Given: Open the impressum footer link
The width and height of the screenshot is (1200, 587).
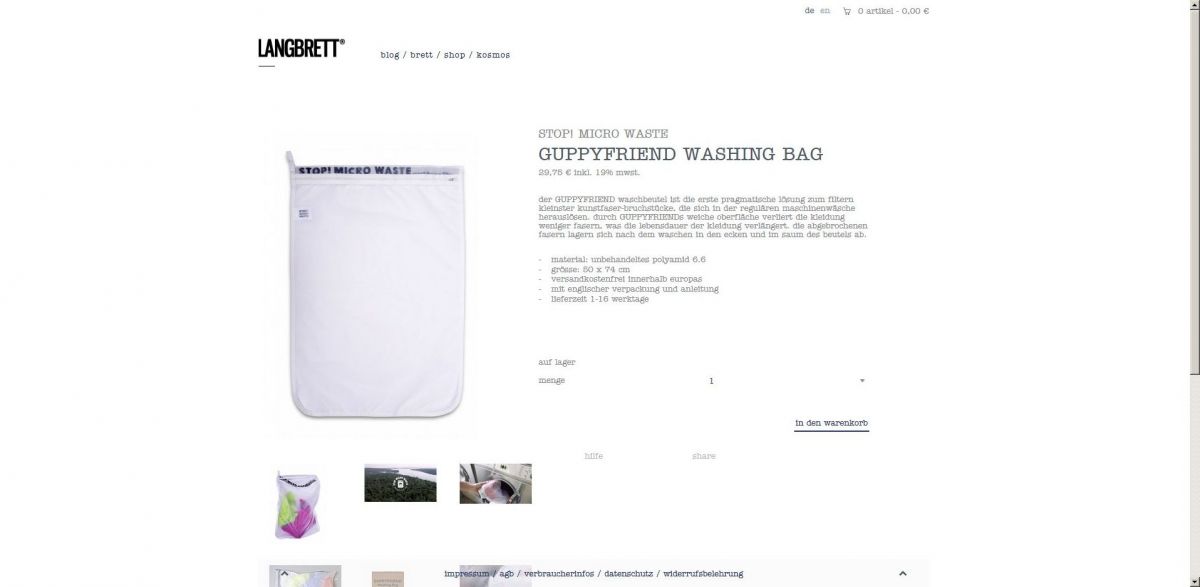Looking at the screenshot, I should point(467,574).
